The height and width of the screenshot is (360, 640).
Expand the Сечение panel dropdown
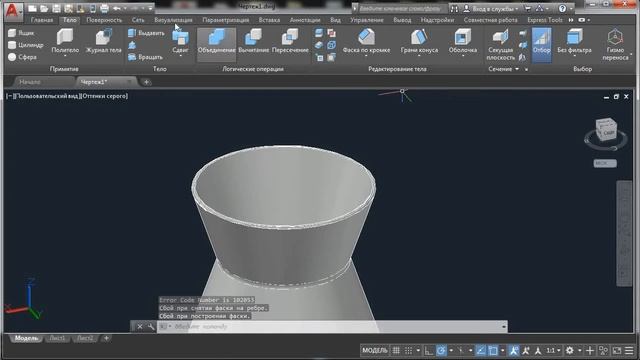click(x=517, y=69)
